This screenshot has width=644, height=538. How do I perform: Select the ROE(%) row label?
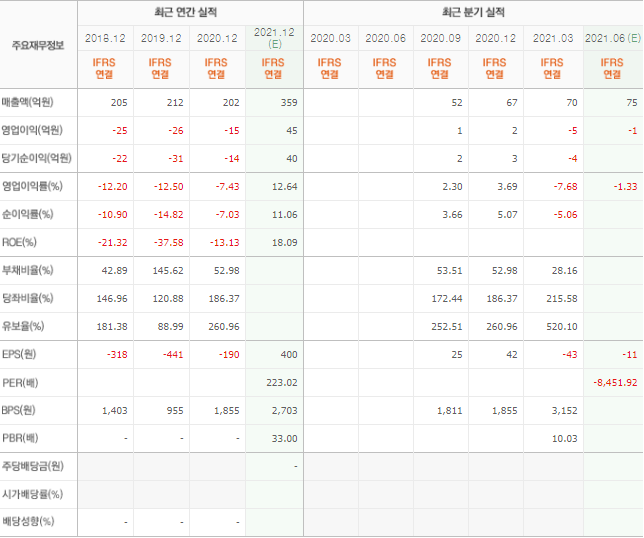(19, 242)
